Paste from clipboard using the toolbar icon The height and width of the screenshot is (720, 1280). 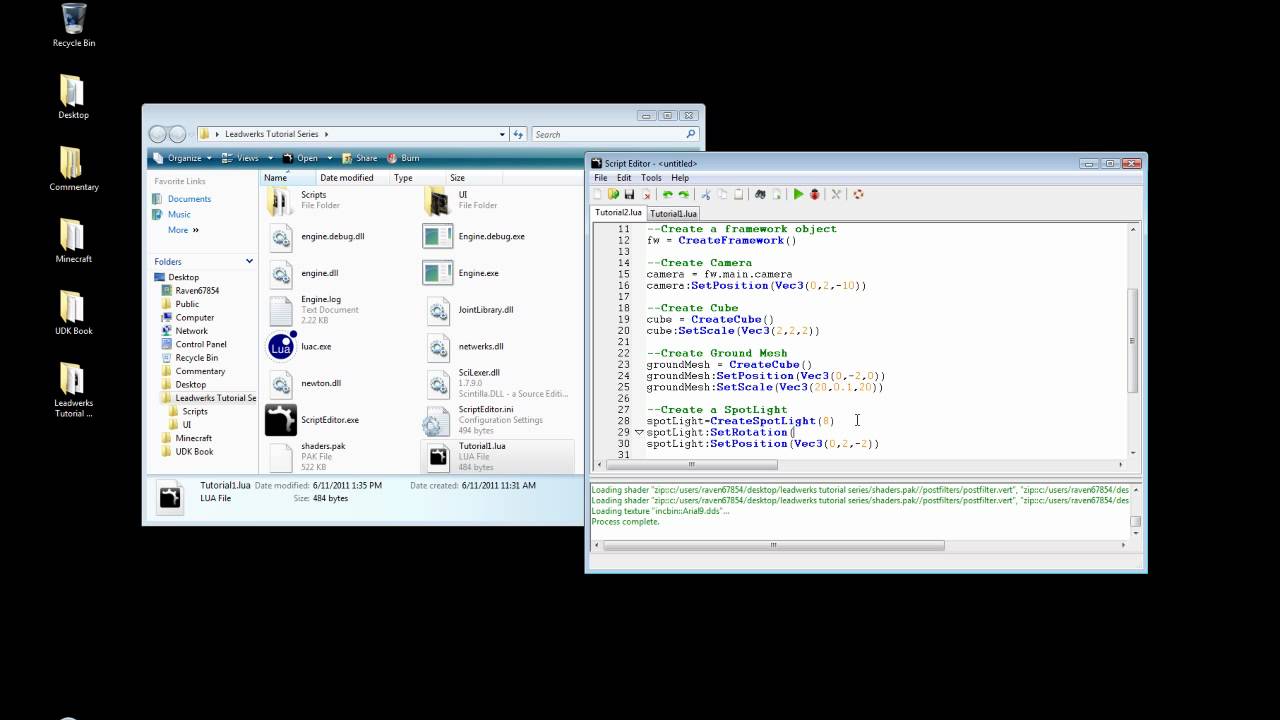click(x=739, y=194)
